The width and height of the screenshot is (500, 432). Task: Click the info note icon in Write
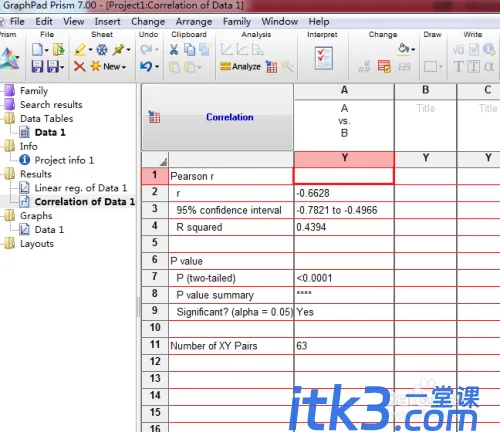pyautogui.click(x=489, y=50)
